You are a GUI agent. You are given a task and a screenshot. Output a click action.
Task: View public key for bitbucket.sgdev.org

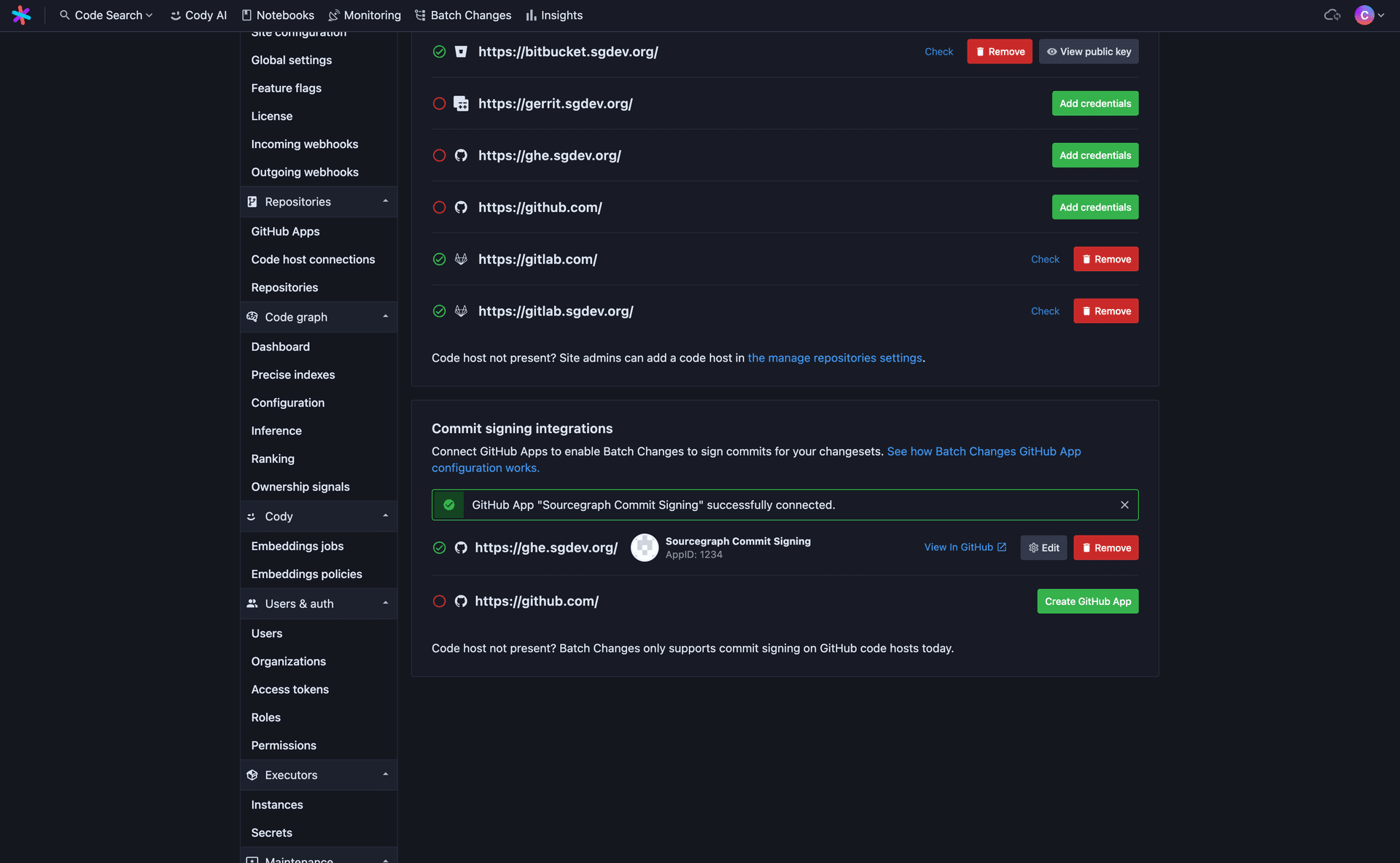(1089, 51)
